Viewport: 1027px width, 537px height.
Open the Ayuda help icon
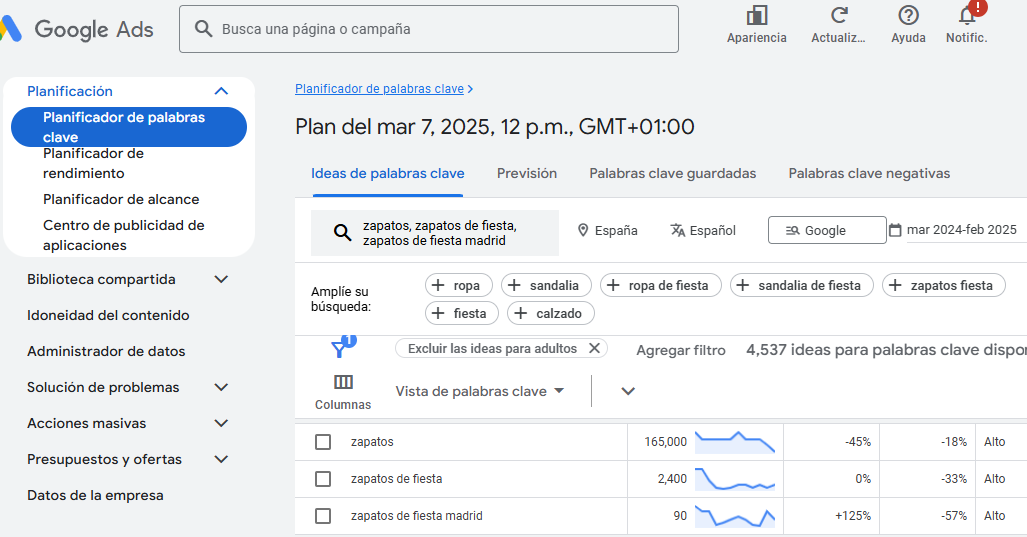(x=908, y=15)
